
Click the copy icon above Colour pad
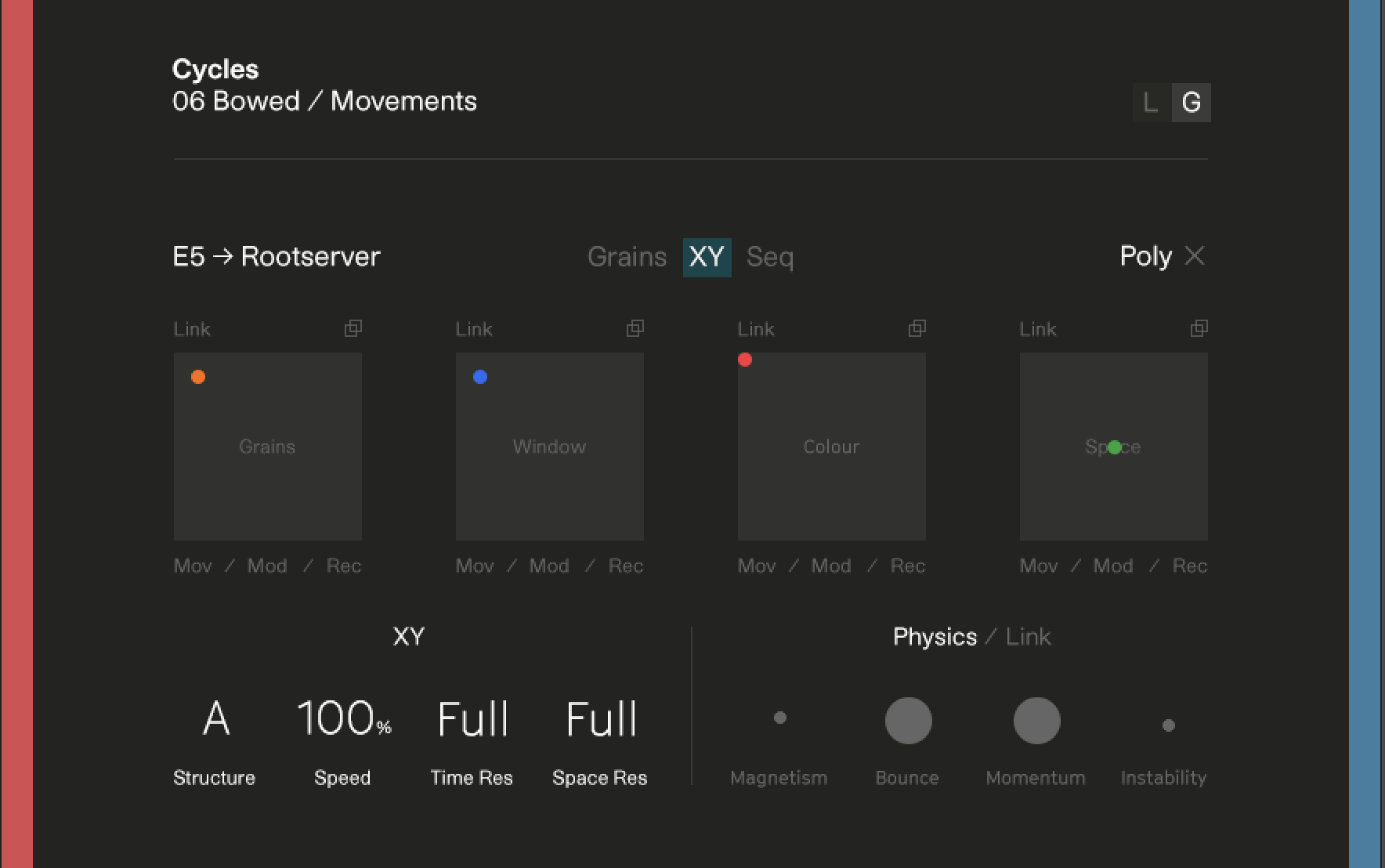pyautogui.click(x=917, y=328)
